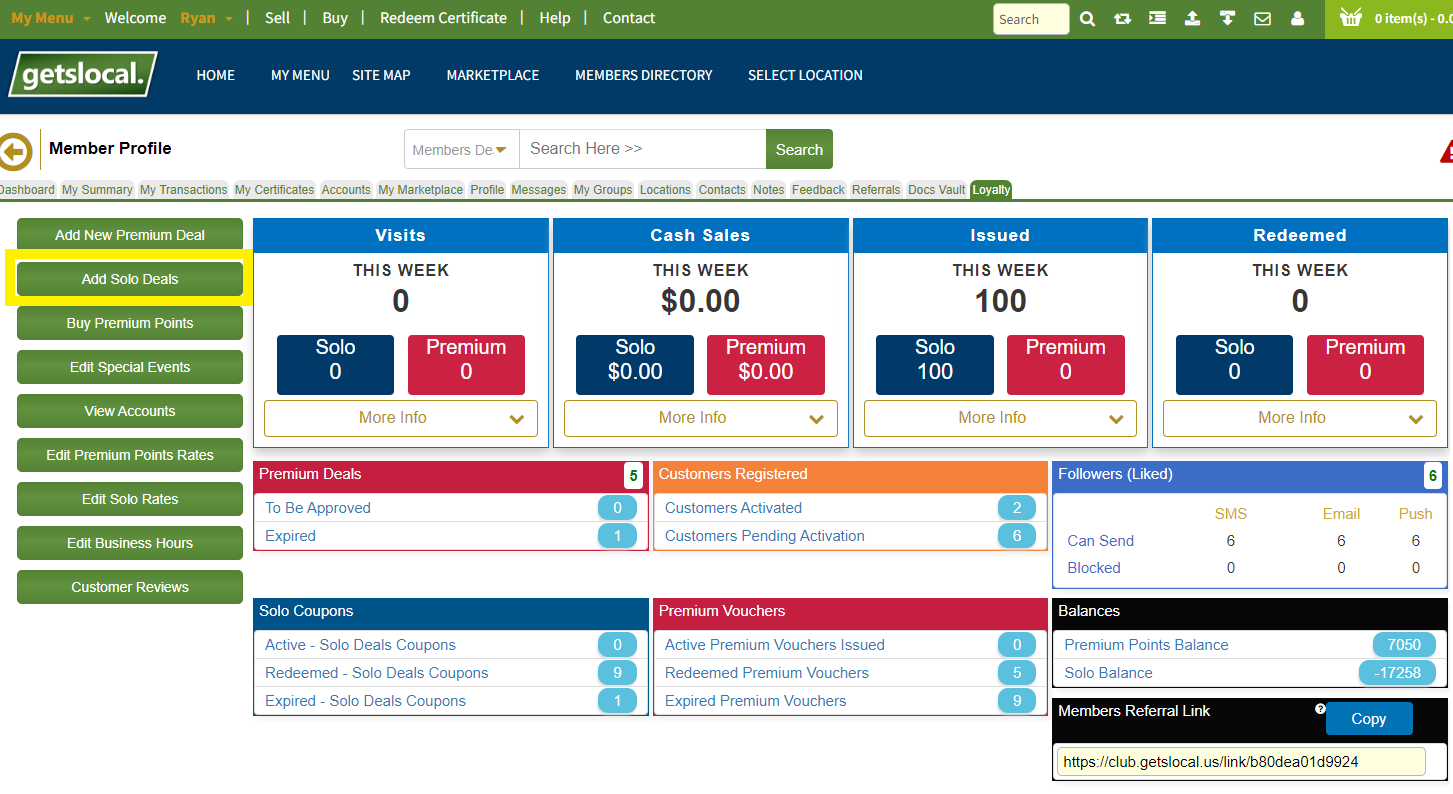Select the Loyalty tab
The image size is (1453, 794).
coord(992,190)
